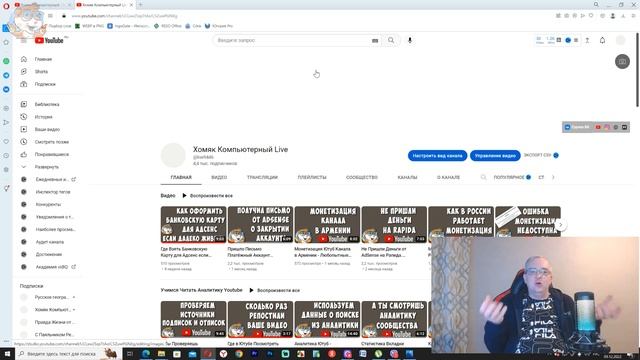This screenshot has width=640, height=360.
Task: Click Управление видео button
Action: [495, 156]
